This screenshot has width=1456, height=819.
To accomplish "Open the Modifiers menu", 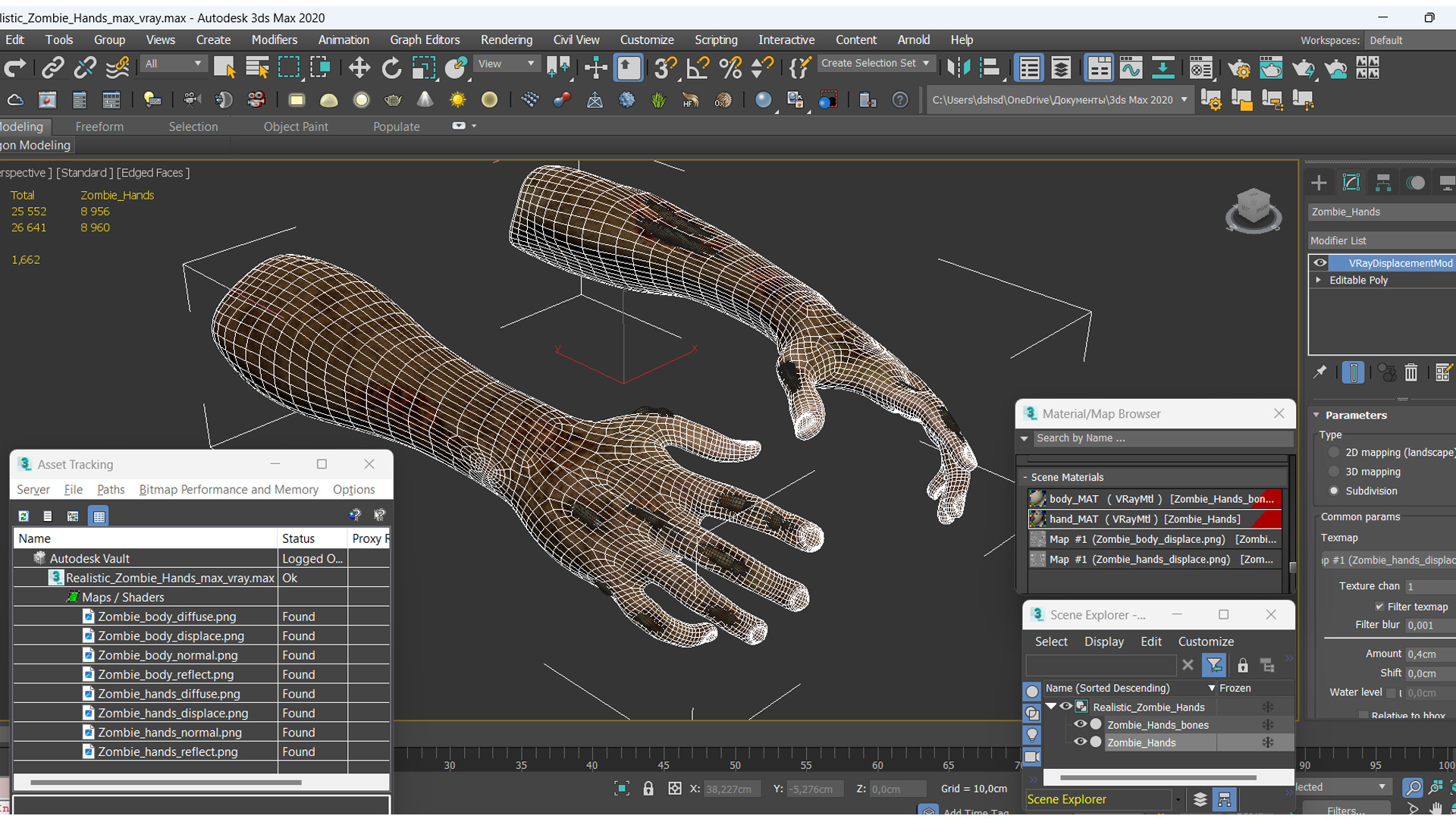I will tap(274, 40).
